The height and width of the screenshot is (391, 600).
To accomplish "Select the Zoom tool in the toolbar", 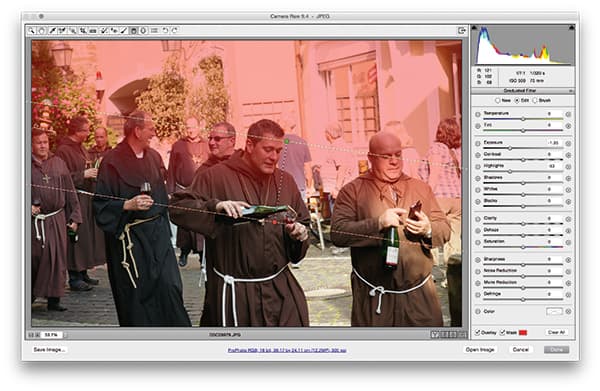I will (31, 31).
